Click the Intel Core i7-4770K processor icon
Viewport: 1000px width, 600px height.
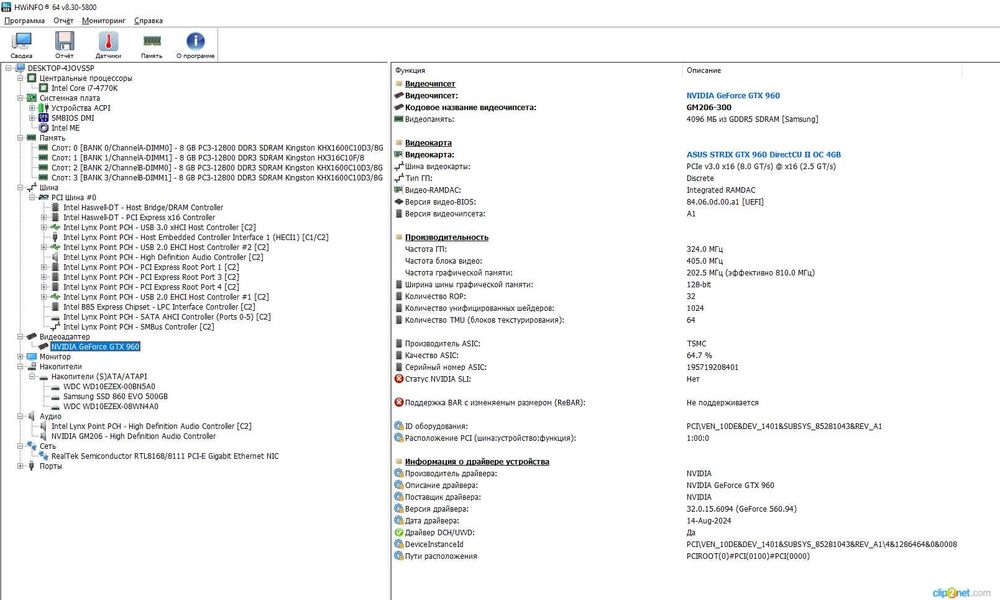(43, 88)
